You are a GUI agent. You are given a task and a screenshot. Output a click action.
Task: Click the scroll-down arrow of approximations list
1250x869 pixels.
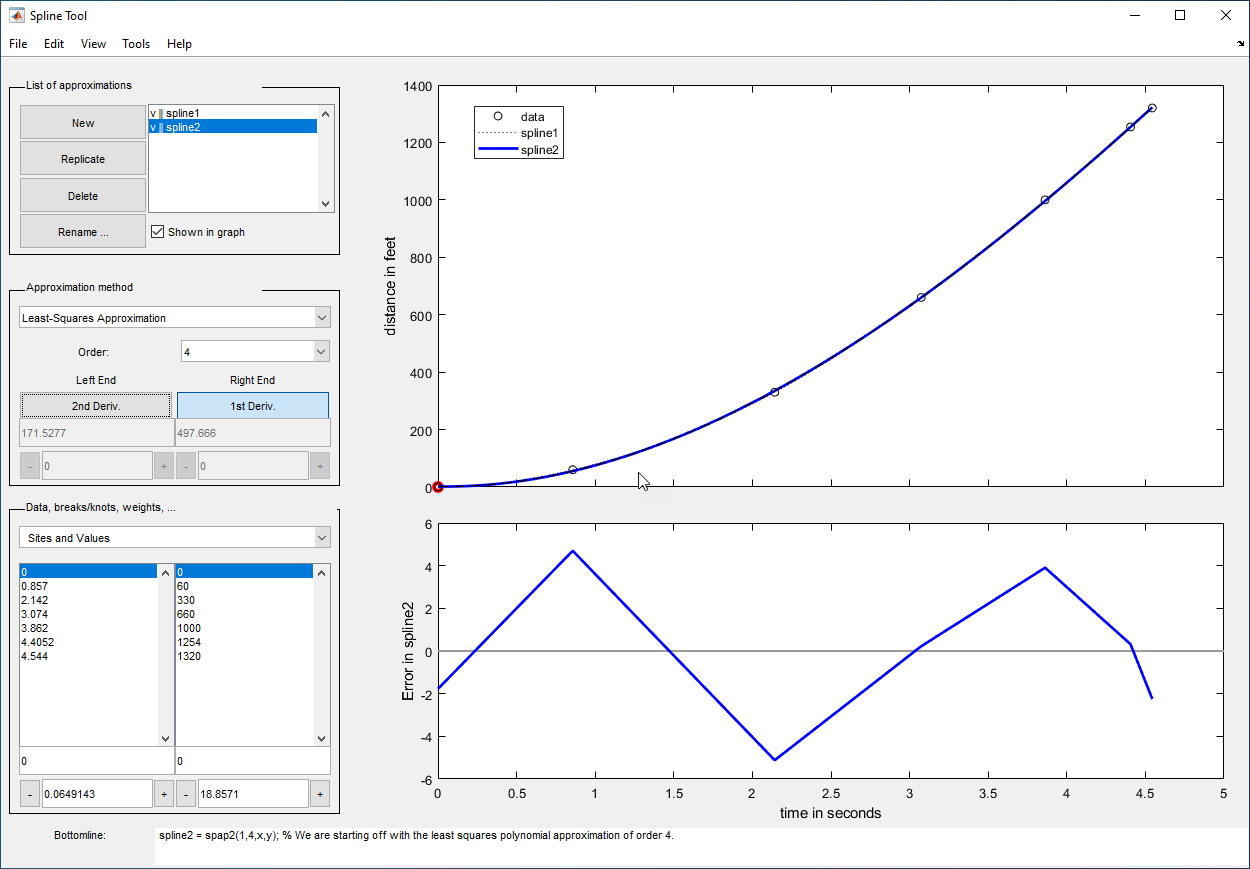tap(325, 203)
